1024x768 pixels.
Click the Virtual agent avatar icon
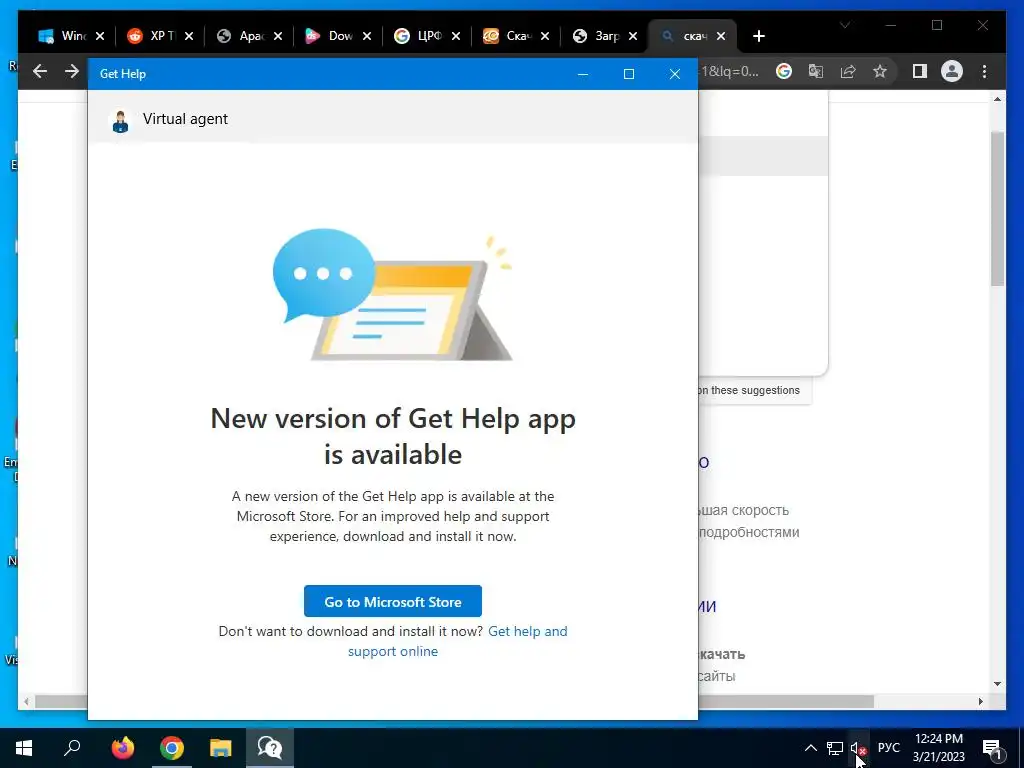[120, 121]
